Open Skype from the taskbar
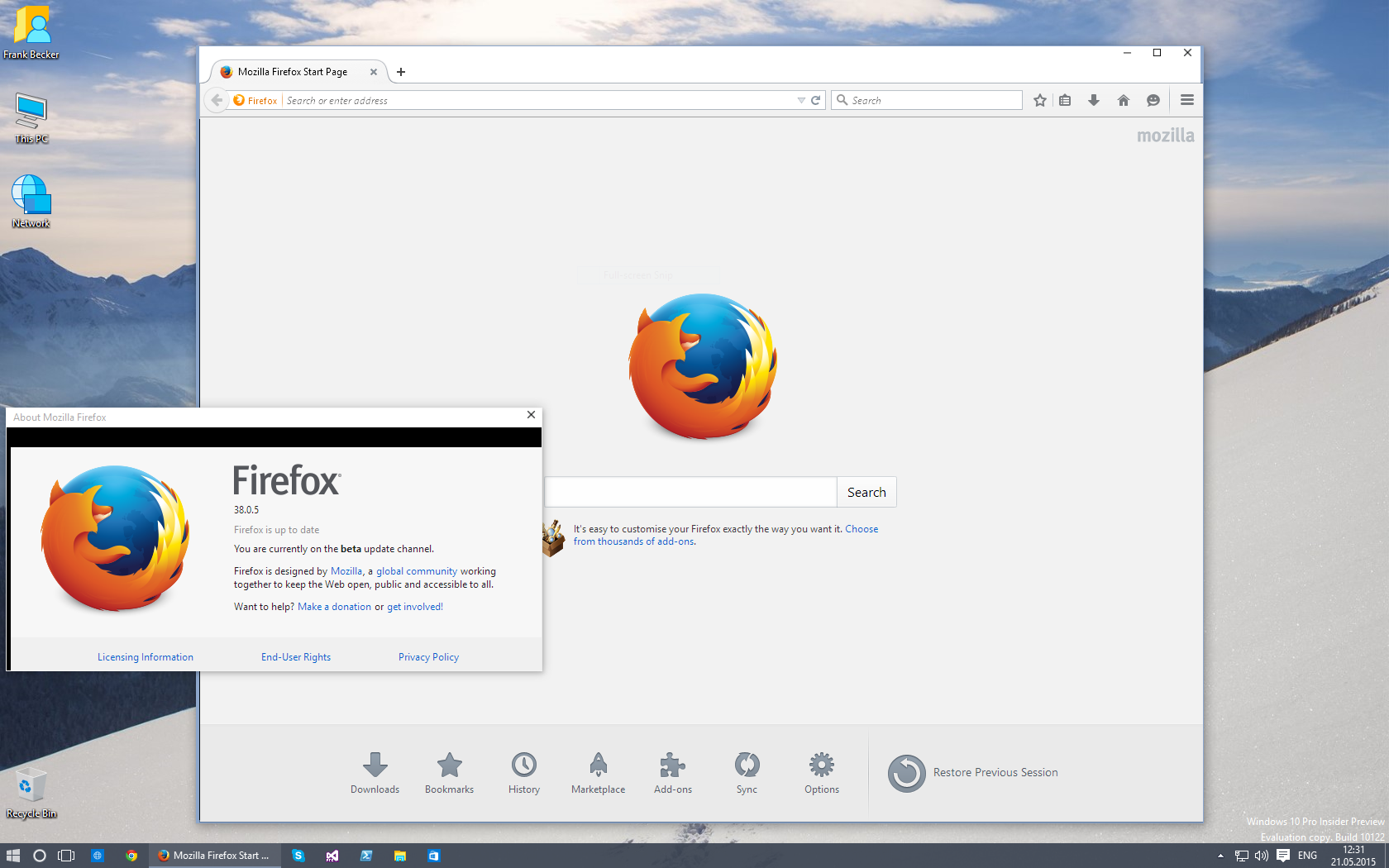 tap(298, 856)
